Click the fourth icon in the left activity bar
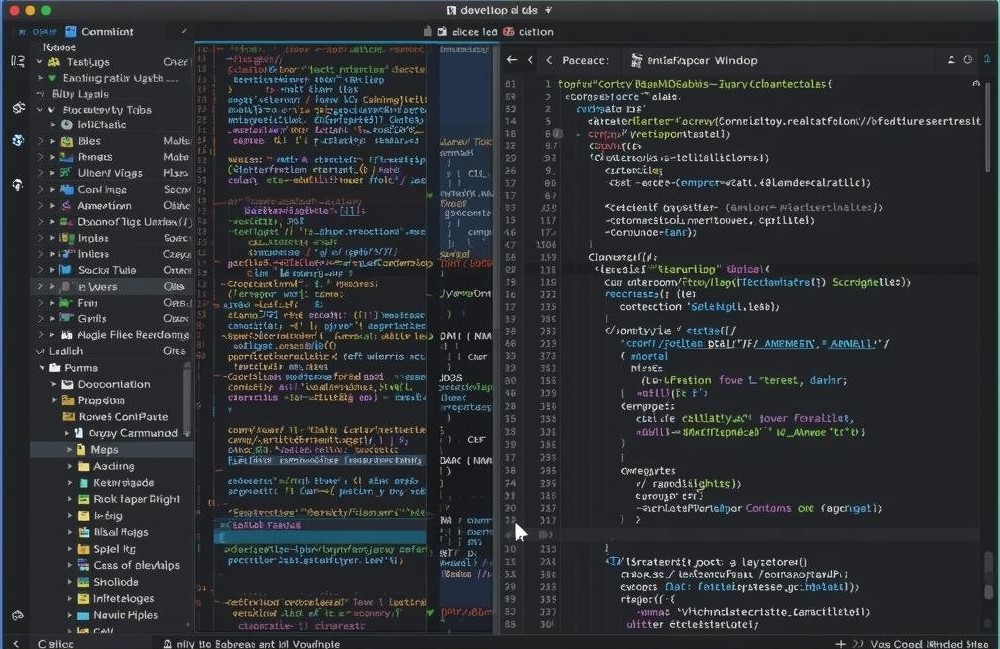This screenshot has width=1000, height=649. (x=17, y=185)
